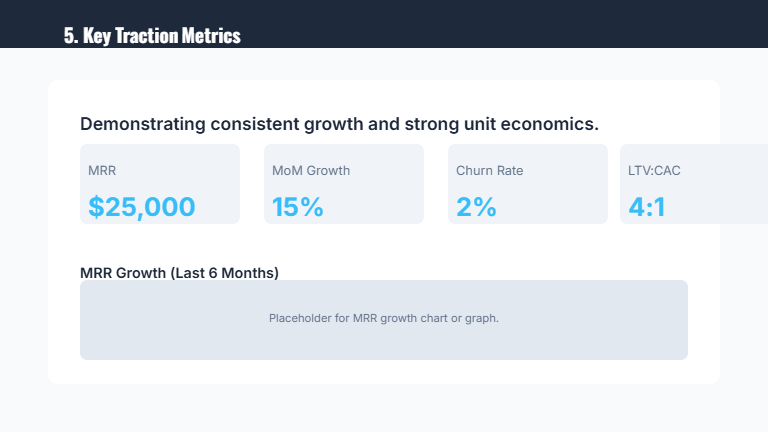This screenshot has width=768, height=432.
Task: Select the $25,000 MRR value
Action: (141, 207)
